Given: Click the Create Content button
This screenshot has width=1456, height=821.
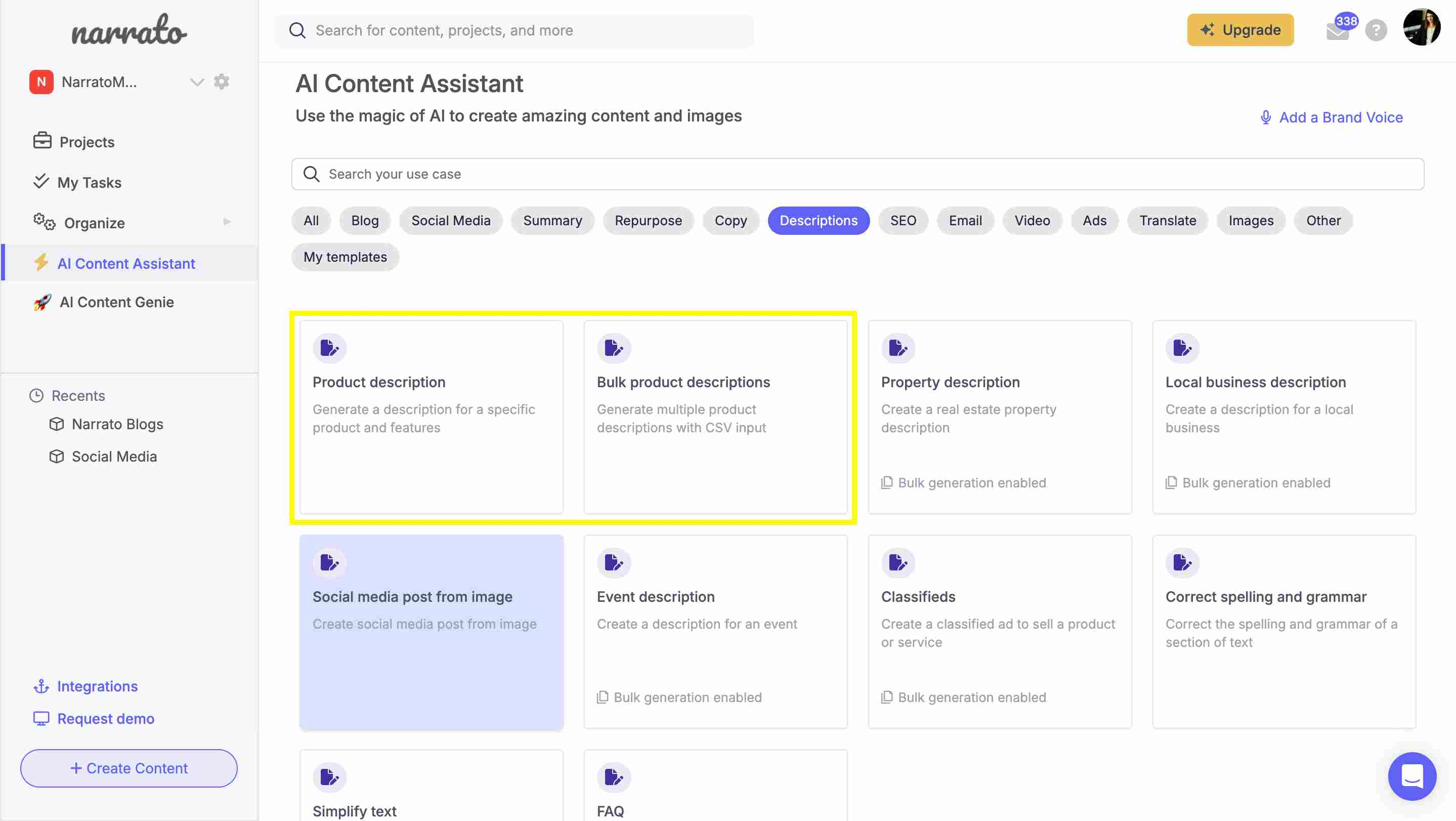Looking at the screenshot, I should pos(128,768).
